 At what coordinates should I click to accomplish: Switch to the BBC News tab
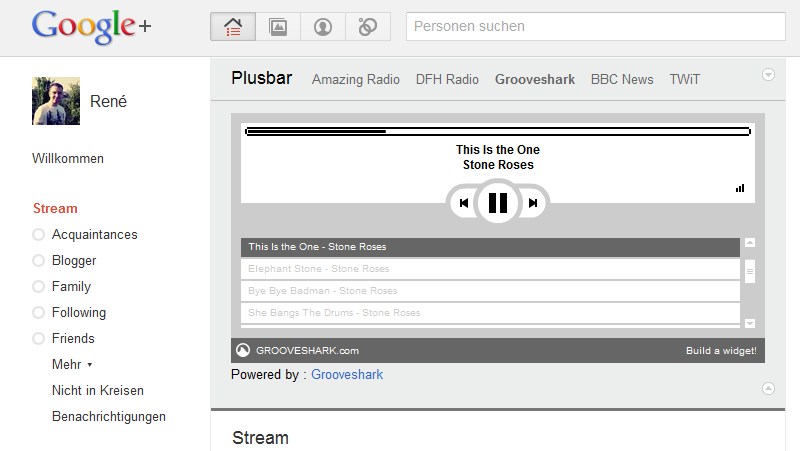[x=622, y=80]
